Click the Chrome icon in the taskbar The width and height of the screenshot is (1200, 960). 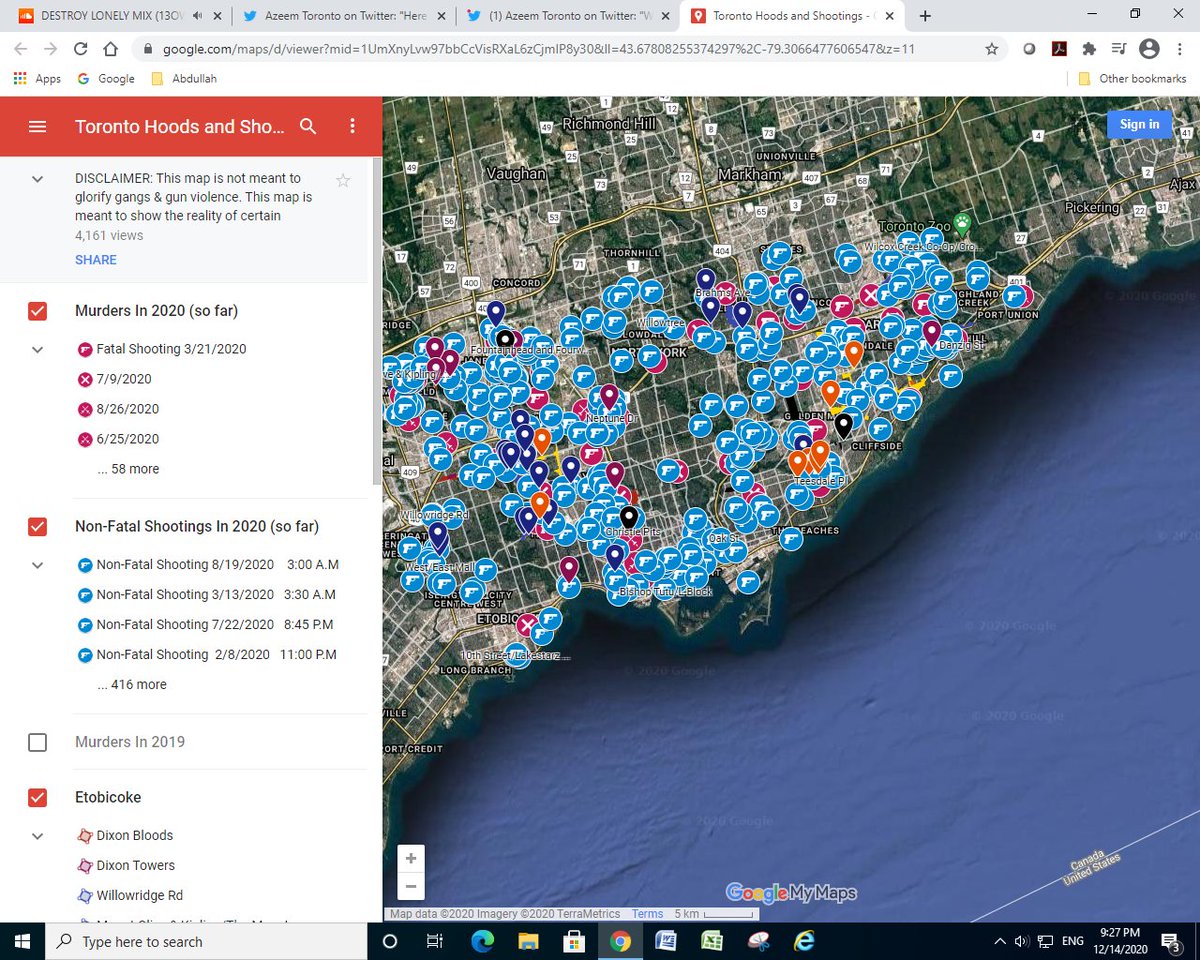click(x=620, y=941)
